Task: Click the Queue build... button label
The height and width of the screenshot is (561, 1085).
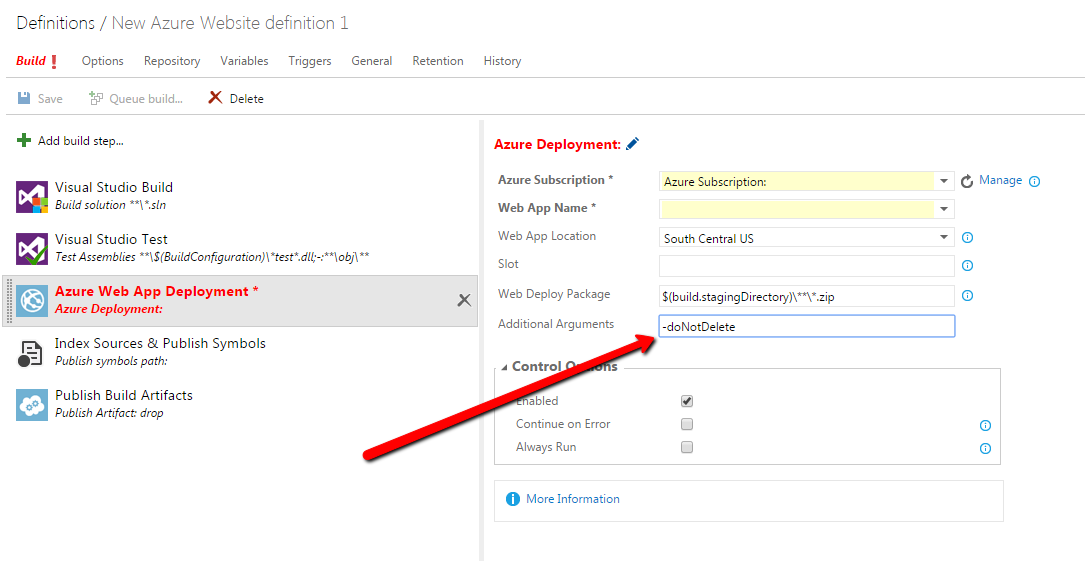Action: tap(146, 99)
